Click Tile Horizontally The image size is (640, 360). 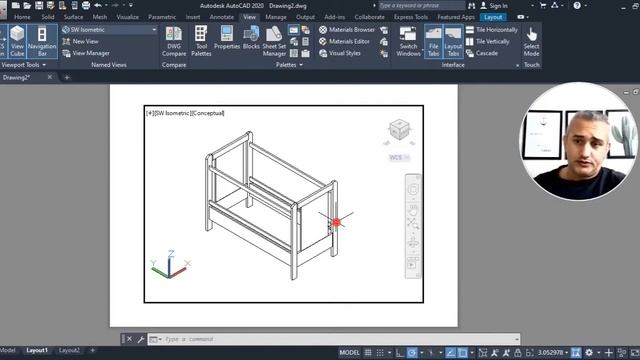(492, 30)
